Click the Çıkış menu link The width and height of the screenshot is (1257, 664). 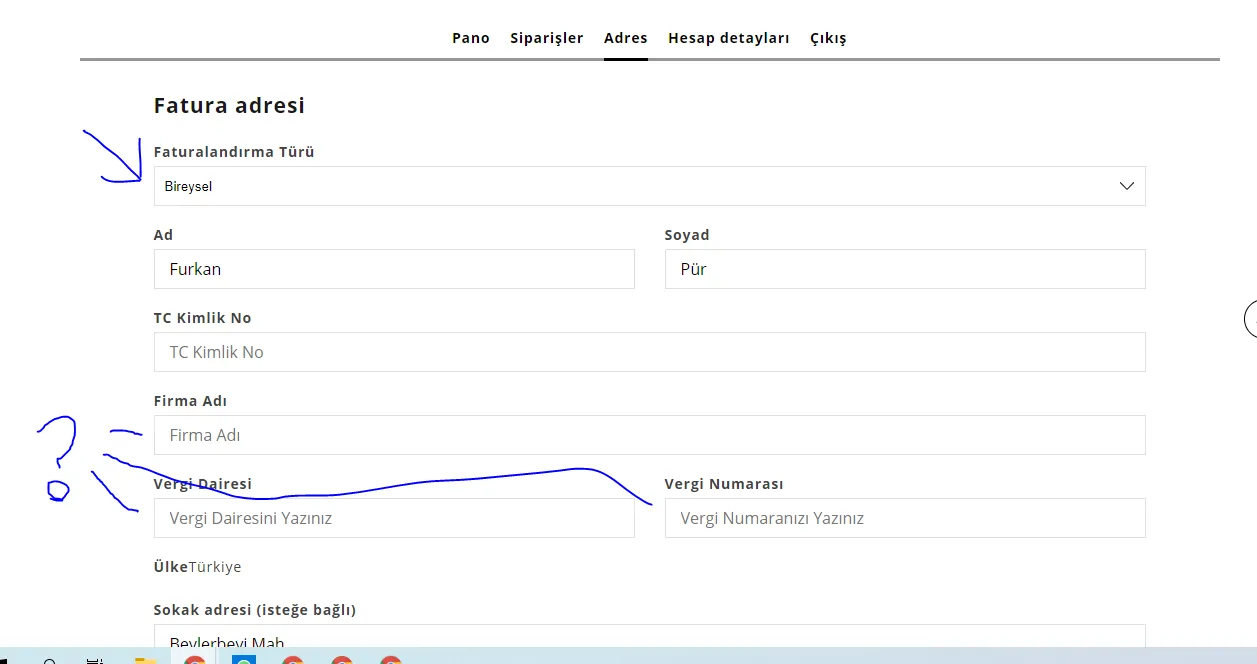[x=828, y=38]
